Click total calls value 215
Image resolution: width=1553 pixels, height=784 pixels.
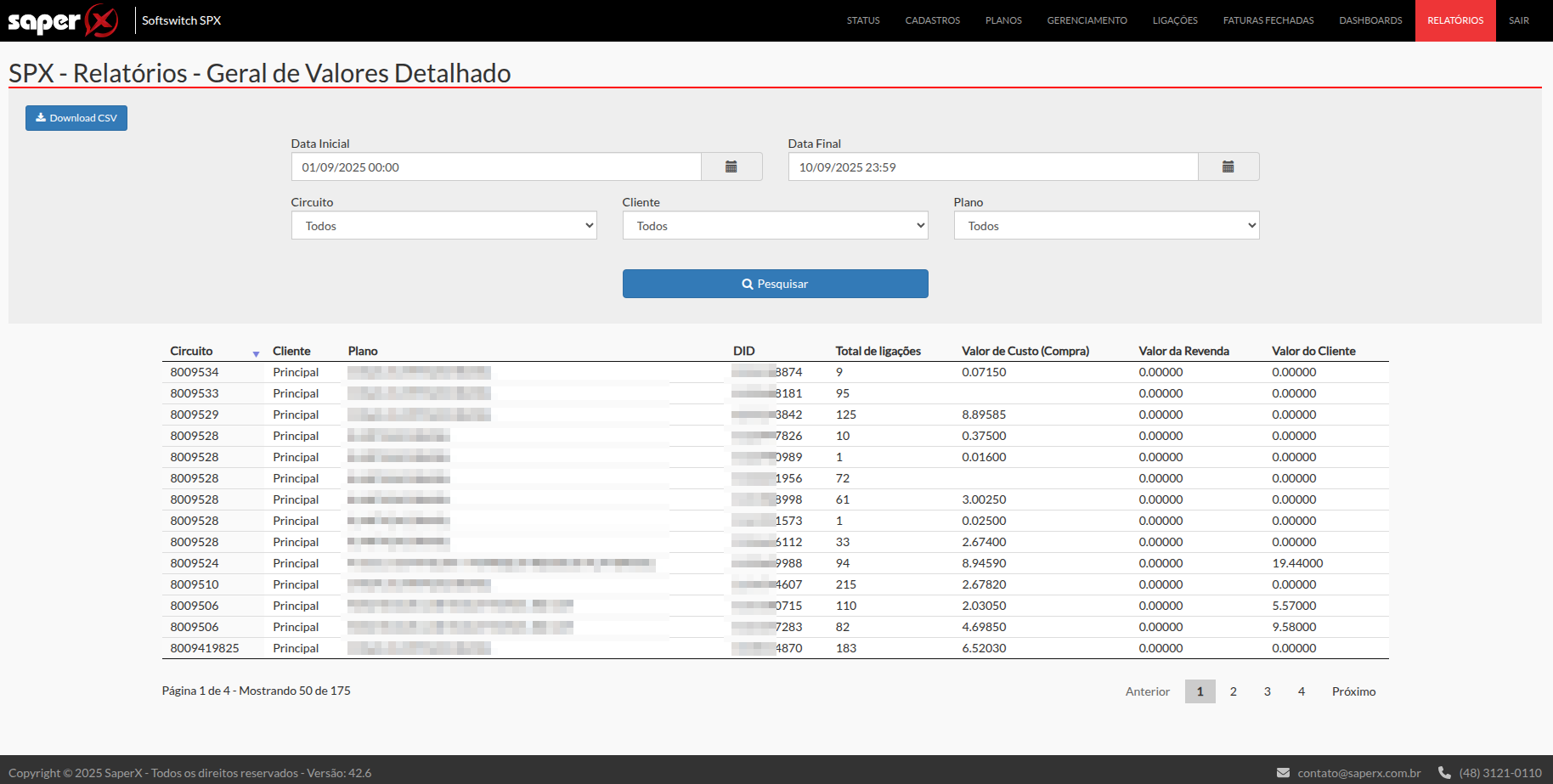[846, 584]
